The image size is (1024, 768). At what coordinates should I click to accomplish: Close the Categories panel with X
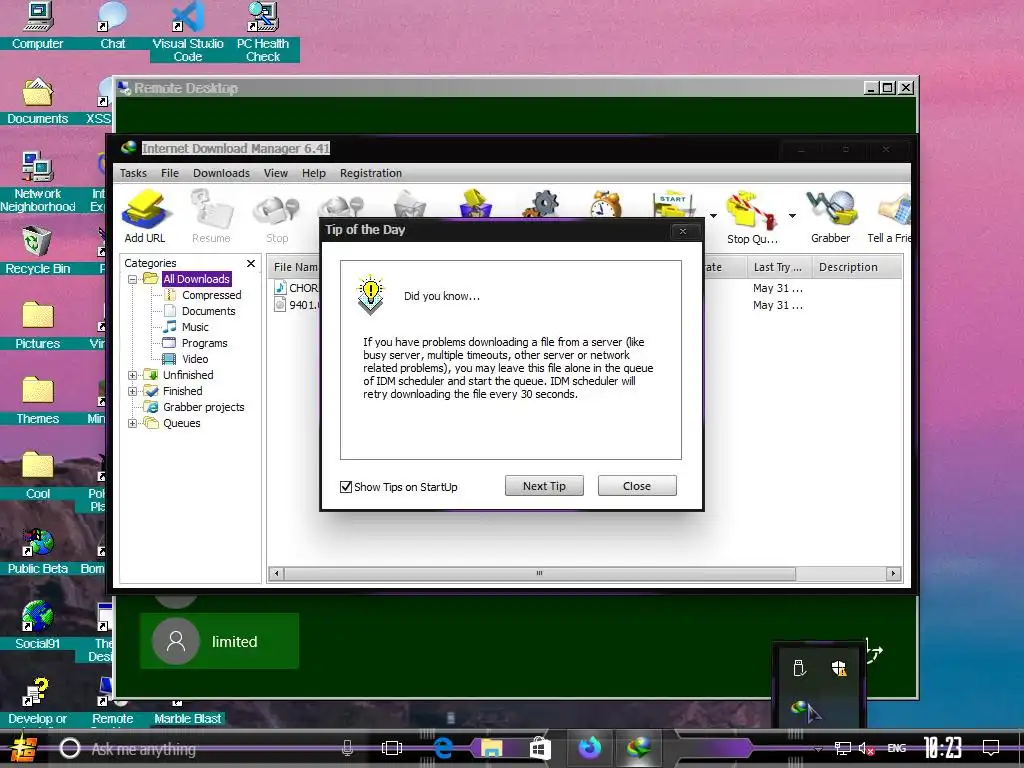click(x=251, y=263)
